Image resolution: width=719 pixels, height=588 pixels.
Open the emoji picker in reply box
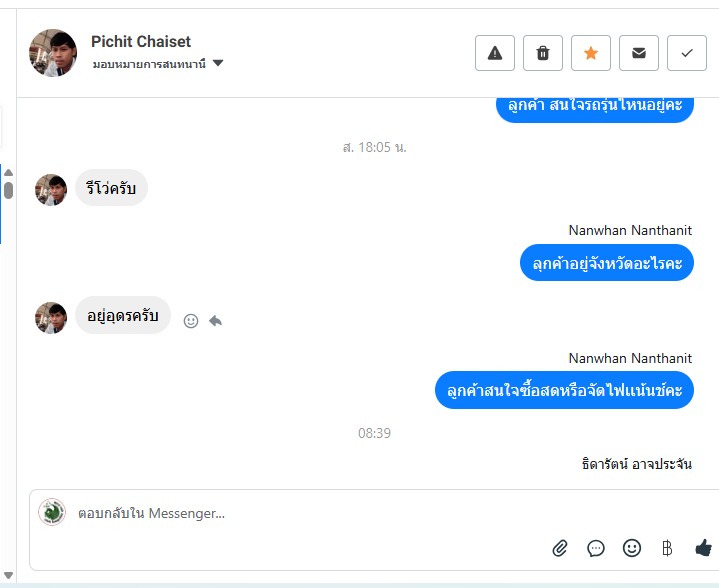click(x=631, y=548)
